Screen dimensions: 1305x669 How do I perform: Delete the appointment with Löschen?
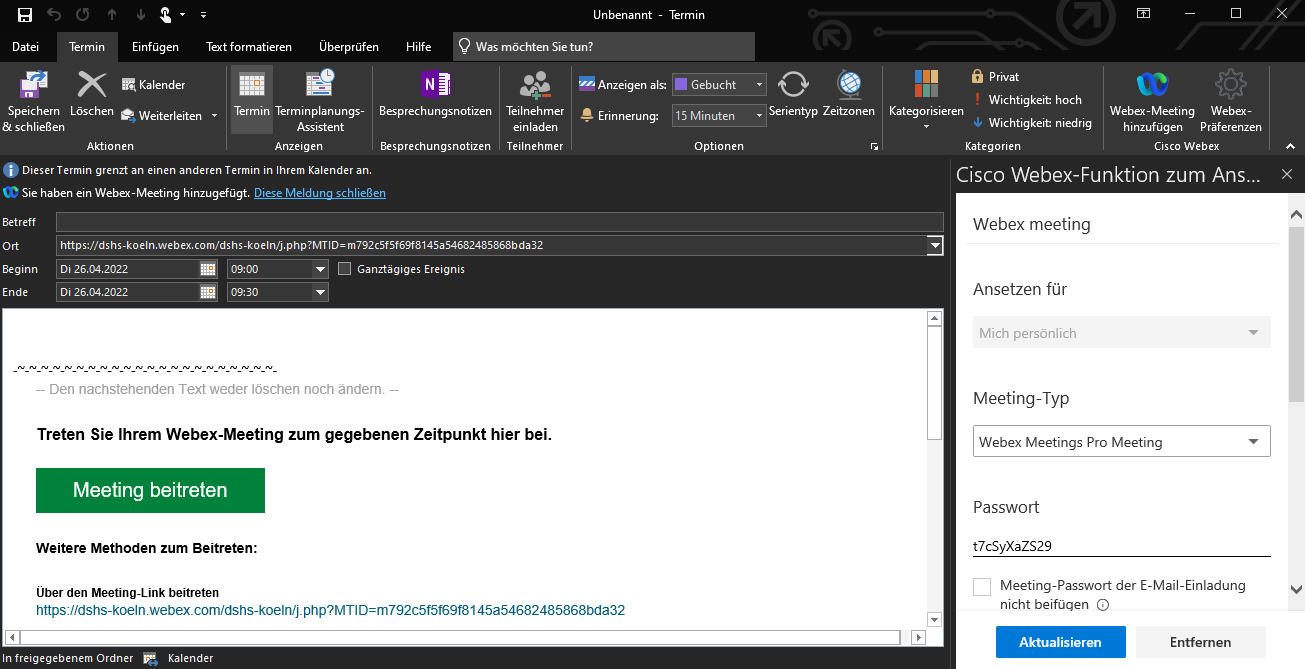(x=92, y=95)
